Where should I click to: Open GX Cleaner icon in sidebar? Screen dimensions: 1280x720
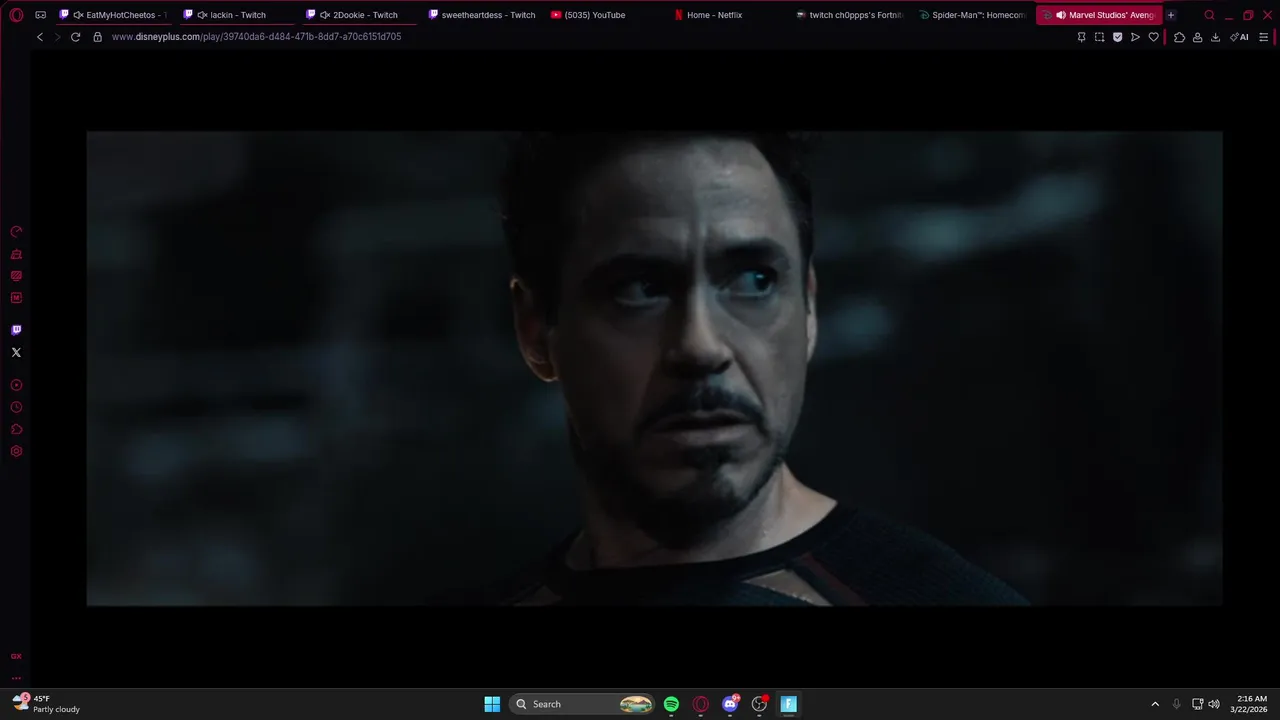(16, 254)
